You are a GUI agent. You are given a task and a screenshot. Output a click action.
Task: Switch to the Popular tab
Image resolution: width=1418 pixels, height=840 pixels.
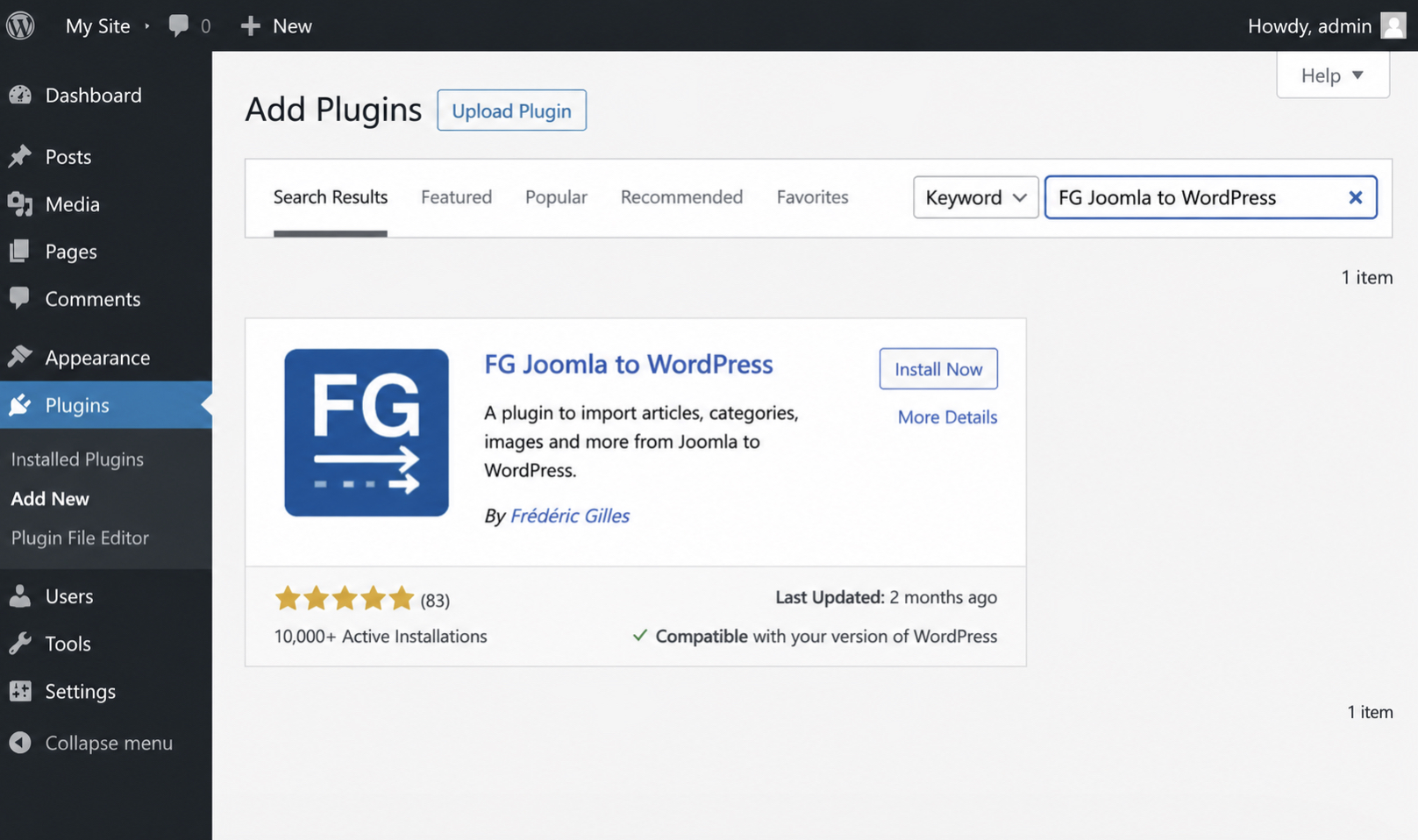[x=556, y=197]
